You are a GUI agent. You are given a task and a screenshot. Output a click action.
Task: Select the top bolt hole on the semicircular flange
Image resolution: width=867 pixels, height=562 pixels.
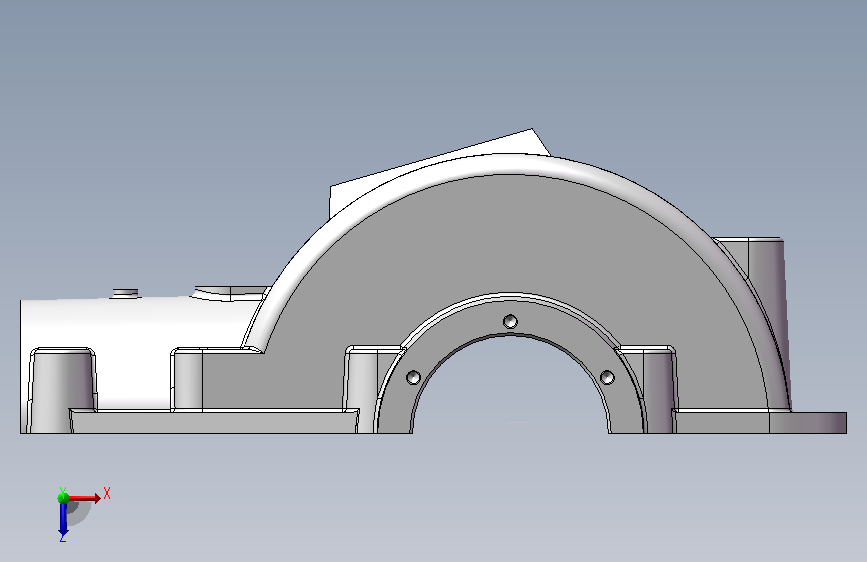510,321
